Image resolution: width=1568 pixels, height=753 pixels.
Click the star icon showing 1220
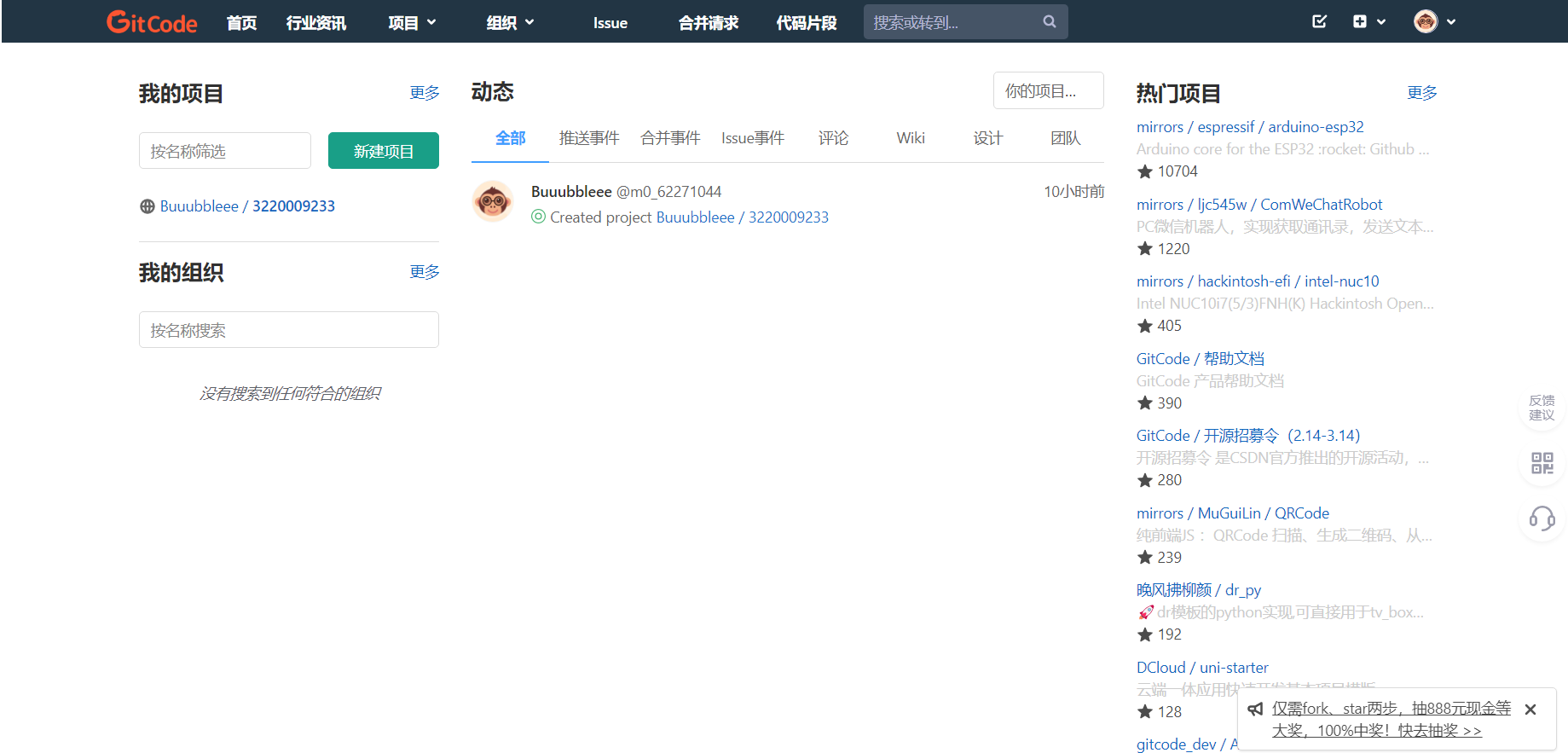(x=1145, y=249)
